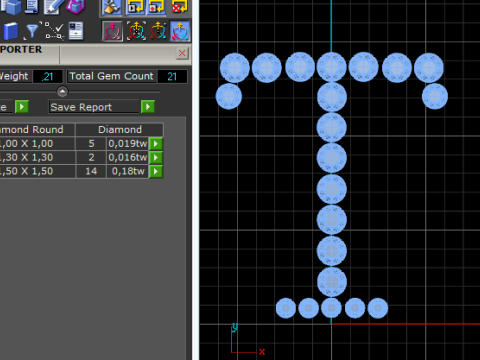This screenshot has height=360, width=480.
Task: Close the Reporter panel
Action: pyautogui.click(x=182, y=53)
